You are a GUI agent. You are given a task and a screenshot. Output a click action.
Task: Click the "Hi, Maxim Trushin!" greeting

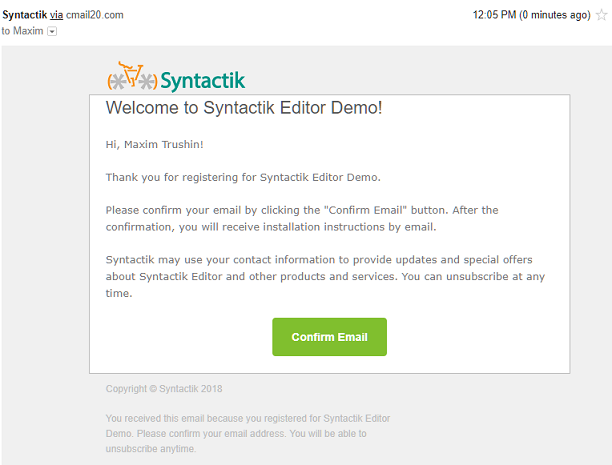[154, 145]
